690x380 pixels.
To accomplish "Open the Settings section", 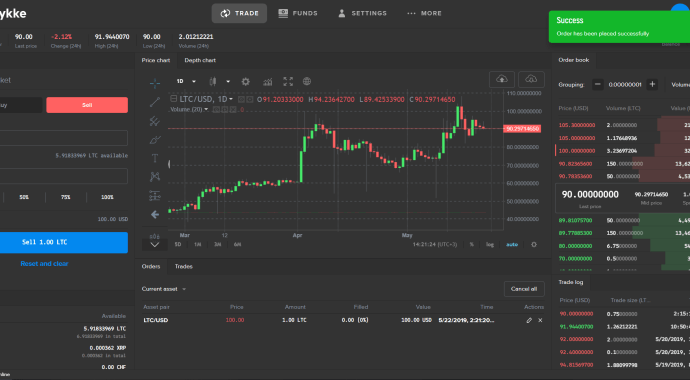I will 362,13.
